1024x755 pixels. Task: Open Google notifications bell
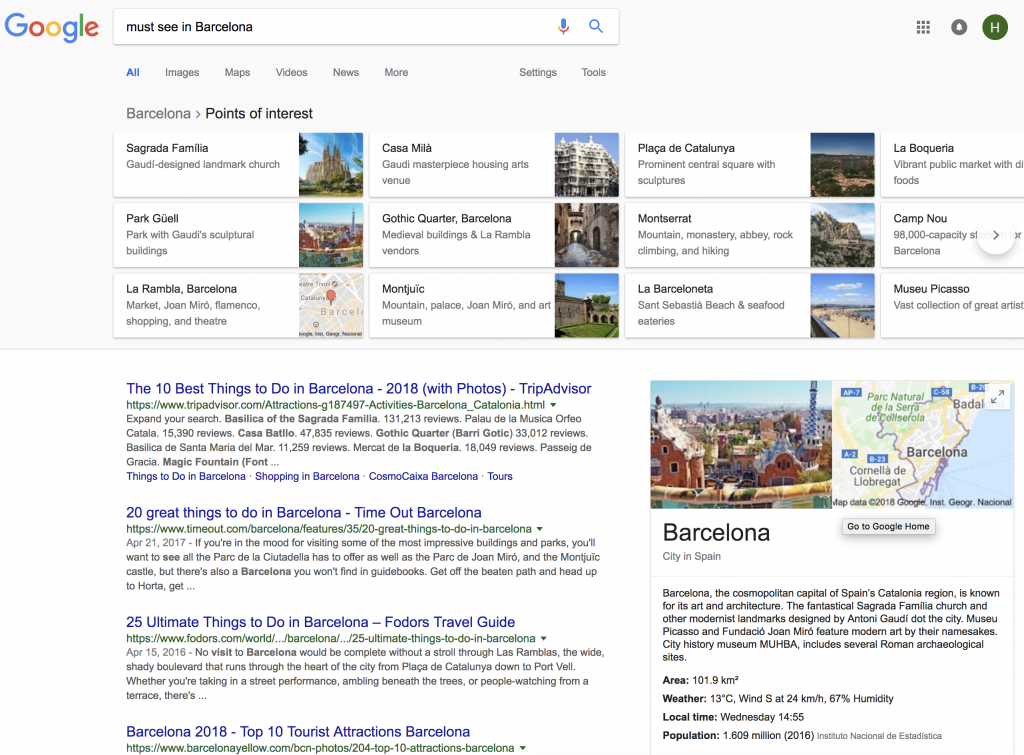[959, 27]
